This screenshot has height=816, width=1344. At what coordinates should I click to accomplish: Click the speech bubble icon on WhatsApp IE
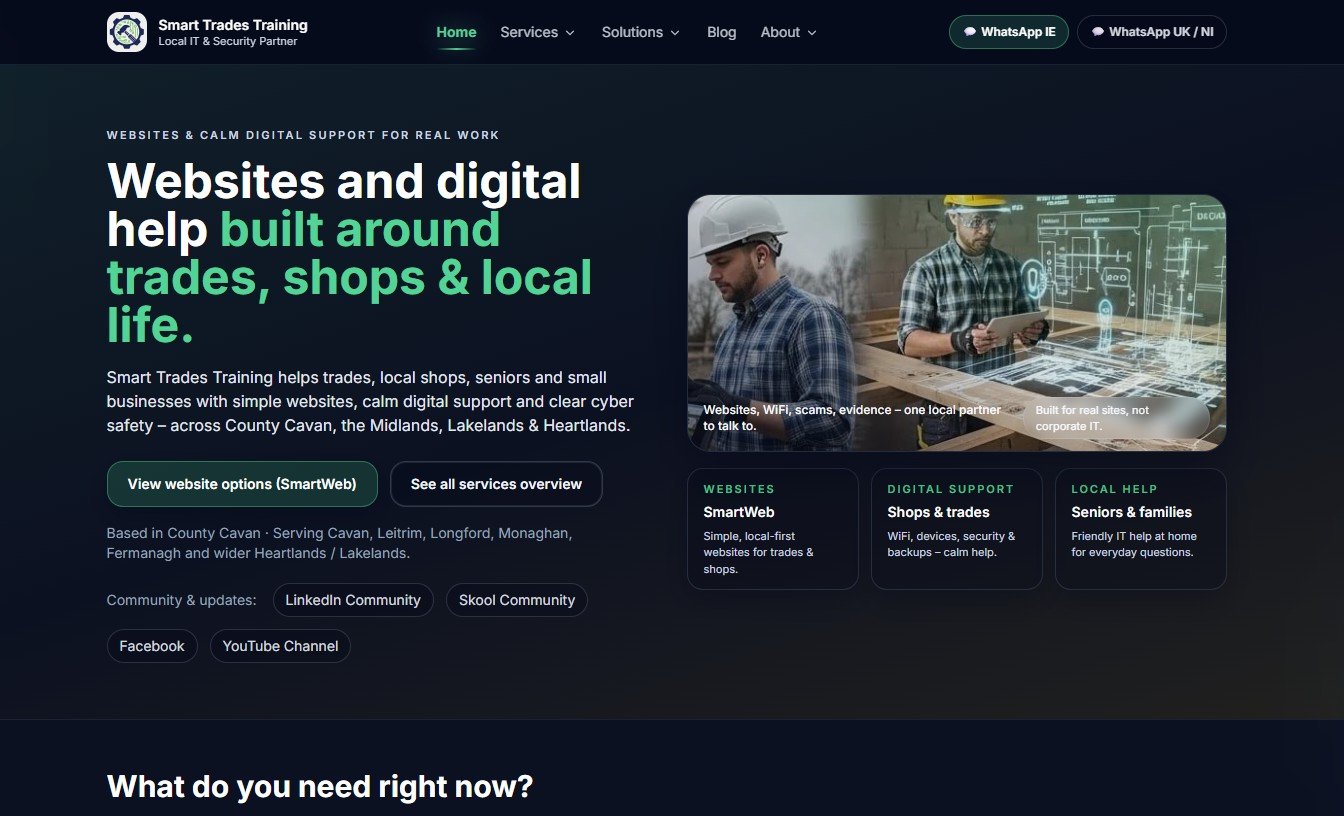pos(969,31)
